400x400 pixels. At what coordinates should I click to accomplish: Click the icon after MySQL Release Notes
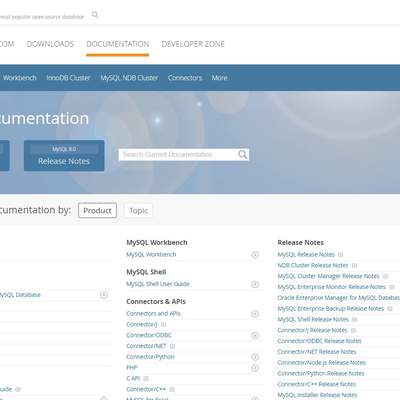(340, 255)
